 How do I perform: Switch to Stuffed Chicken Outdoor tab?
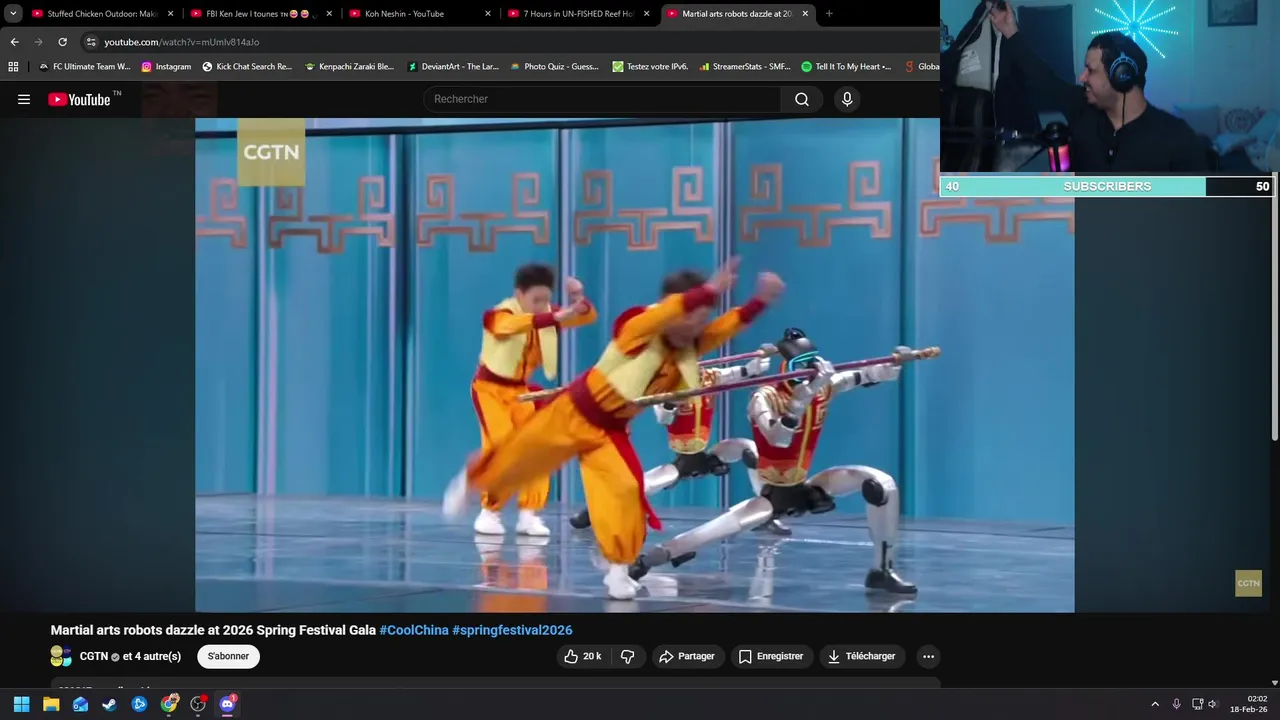[x=100, y=14]
